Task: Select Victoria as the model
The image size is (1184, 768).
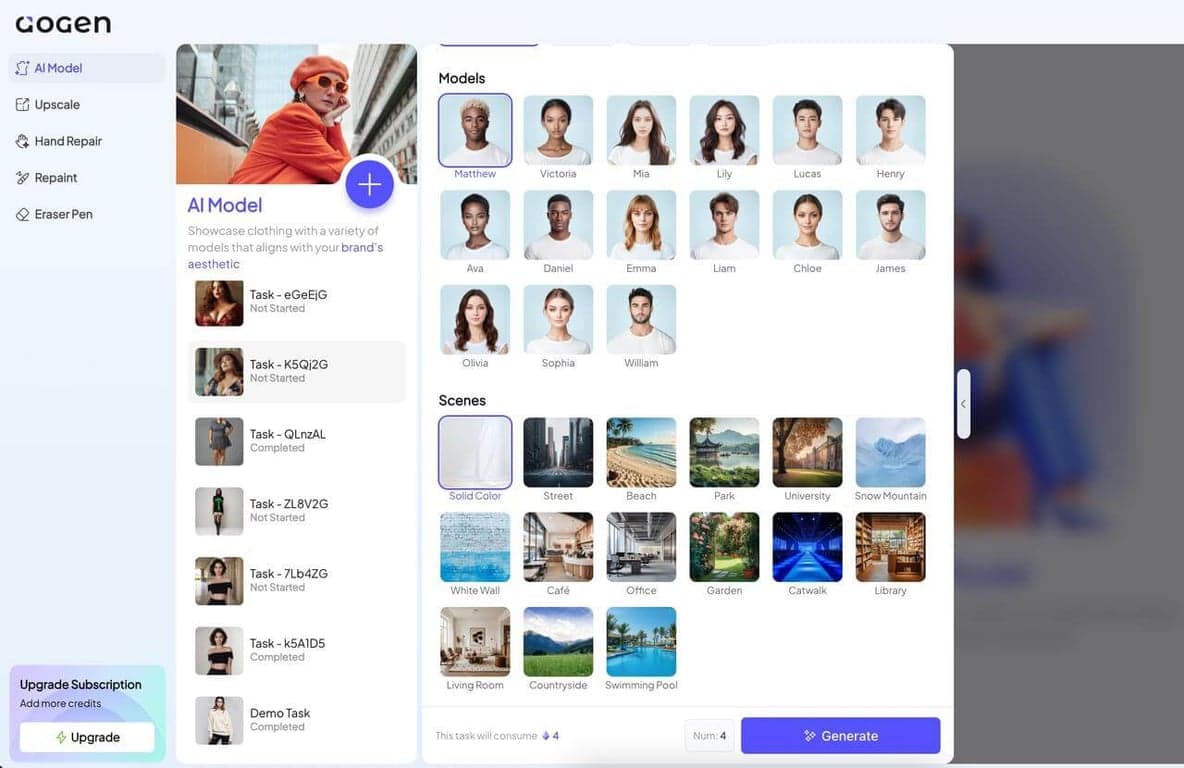Action: [x=558, y=131]
